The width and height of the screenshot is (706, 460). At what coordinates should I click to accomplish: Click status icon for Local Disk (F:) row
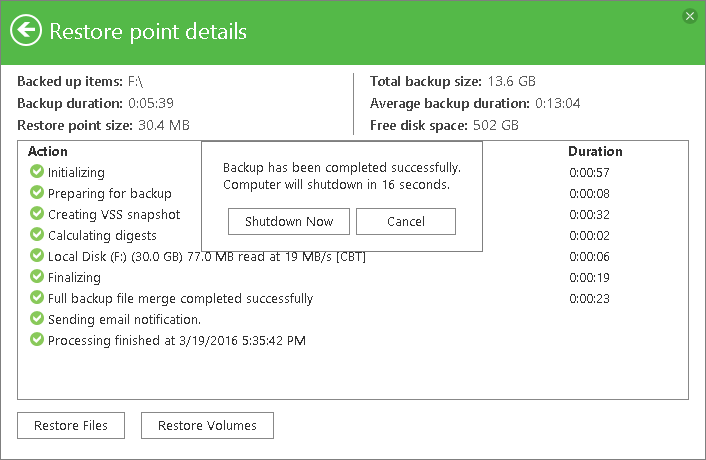click(37, 256)
